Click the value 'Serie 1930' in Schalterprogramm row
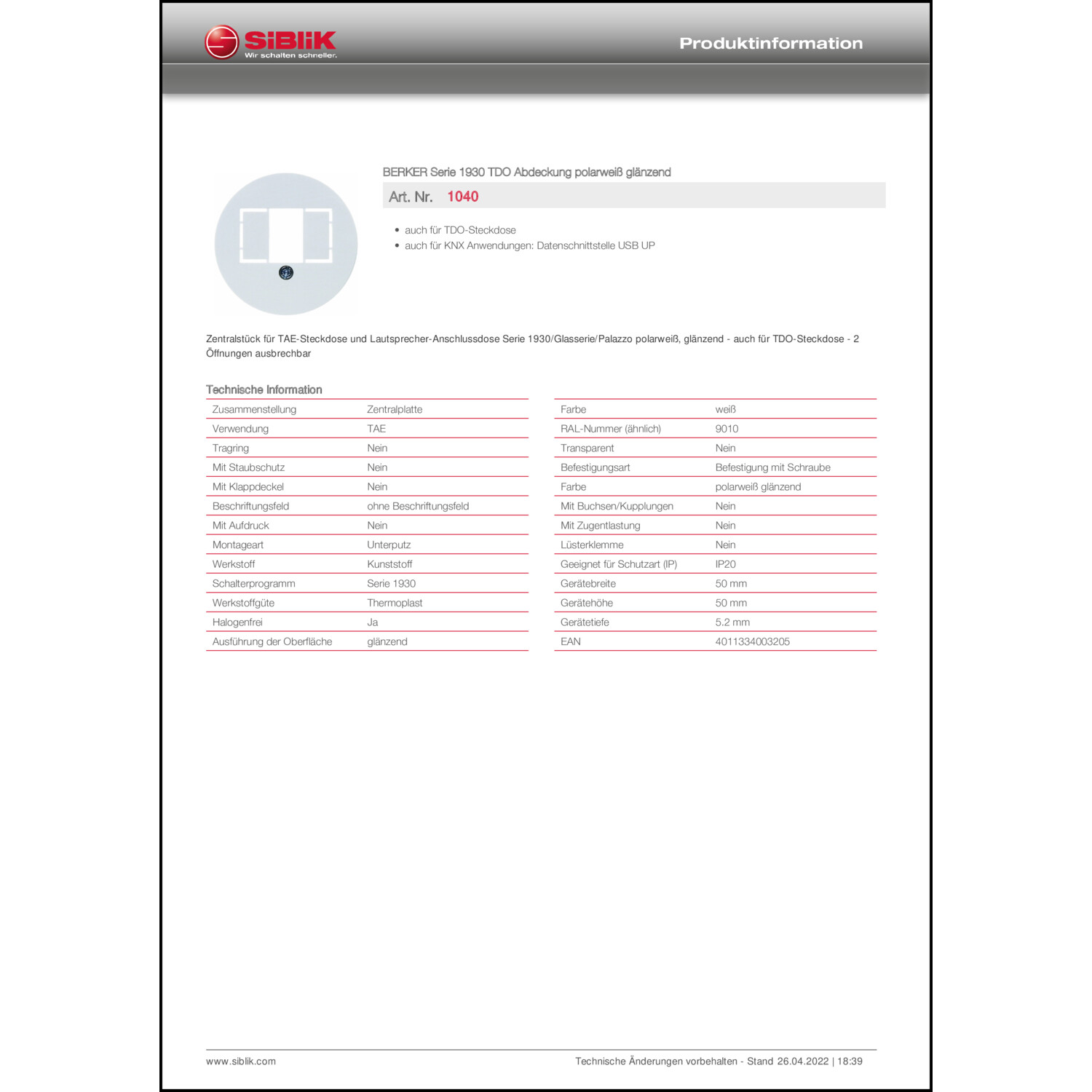Image resolution: width=1092 pixels, height=1092 pixels. pos(391,583)
